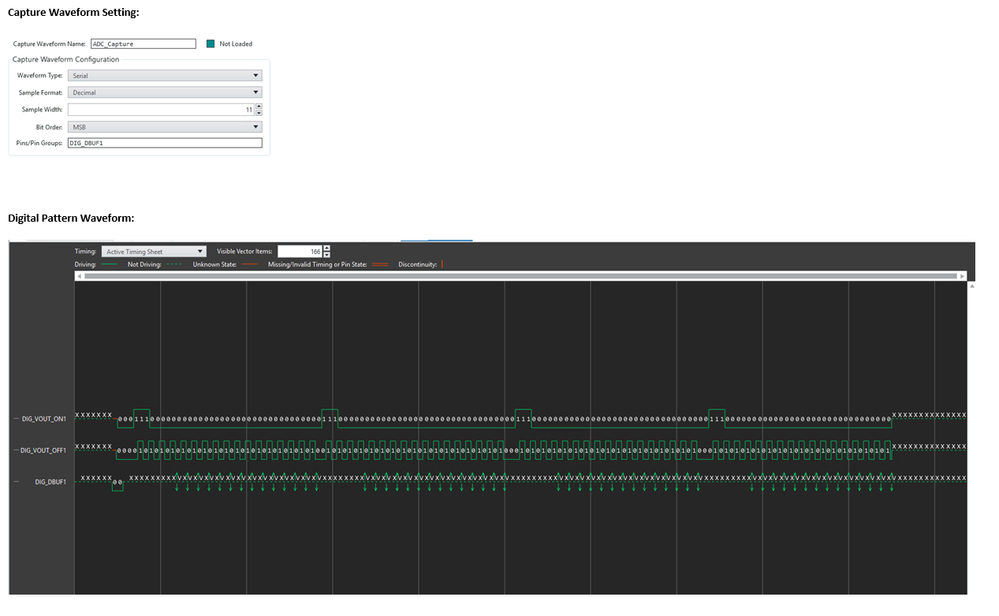The width and height of the screenshot is (999, 616).
Task: Decrease Visible Vector Items with down arrow
Action: [x=327, y=255]
